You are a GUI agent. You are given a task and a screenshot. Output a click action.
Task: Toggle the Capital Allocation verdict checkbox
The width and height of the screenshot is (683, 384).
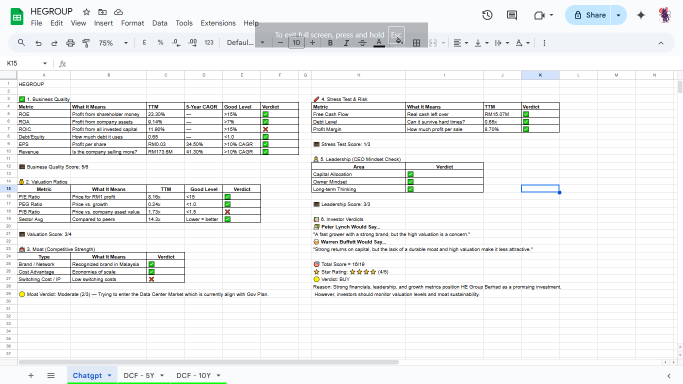[x=410, y=174]
